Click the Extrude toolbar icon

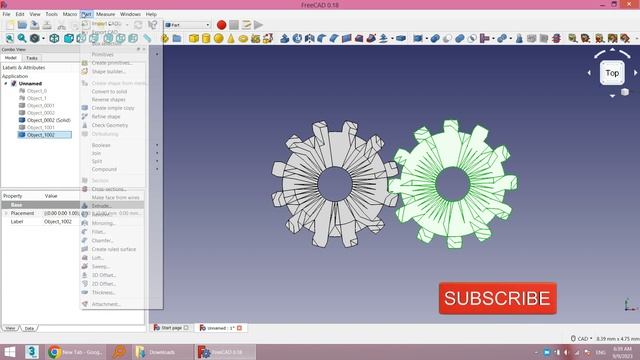pyautogui.click(x=284, y=38)
